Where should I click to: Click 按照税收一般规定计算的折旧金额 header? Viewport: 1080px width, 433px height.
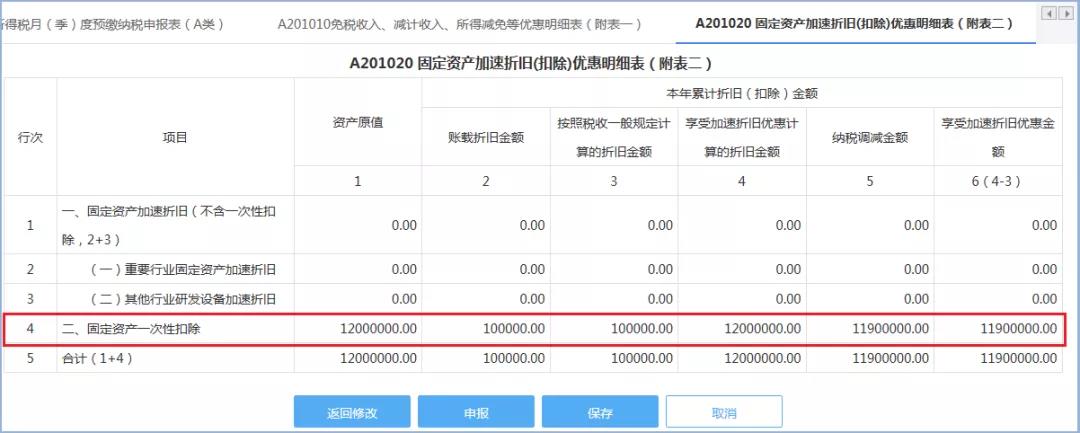click(x=614, y=137)
